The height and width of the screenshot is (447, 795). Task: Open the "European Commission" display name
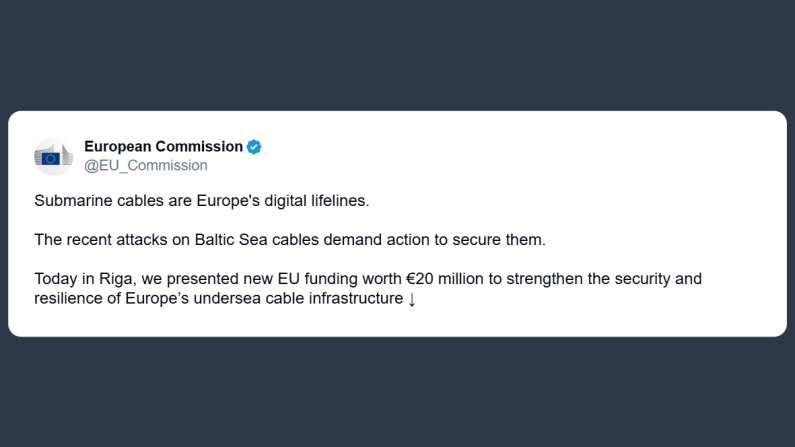coord(163,147)
